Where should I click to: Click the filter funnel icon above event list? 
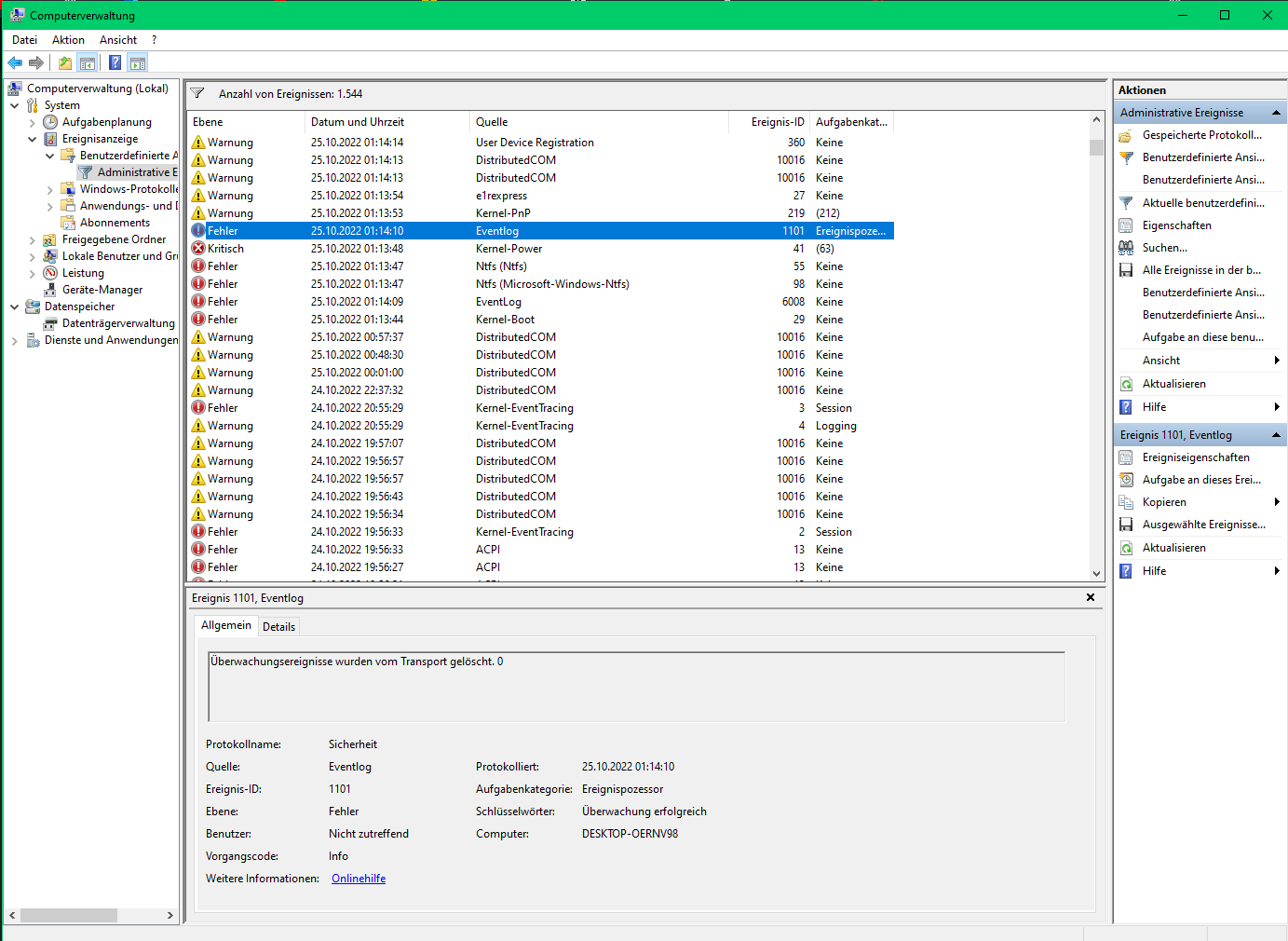pyautogui.click(x=197, y=93)
